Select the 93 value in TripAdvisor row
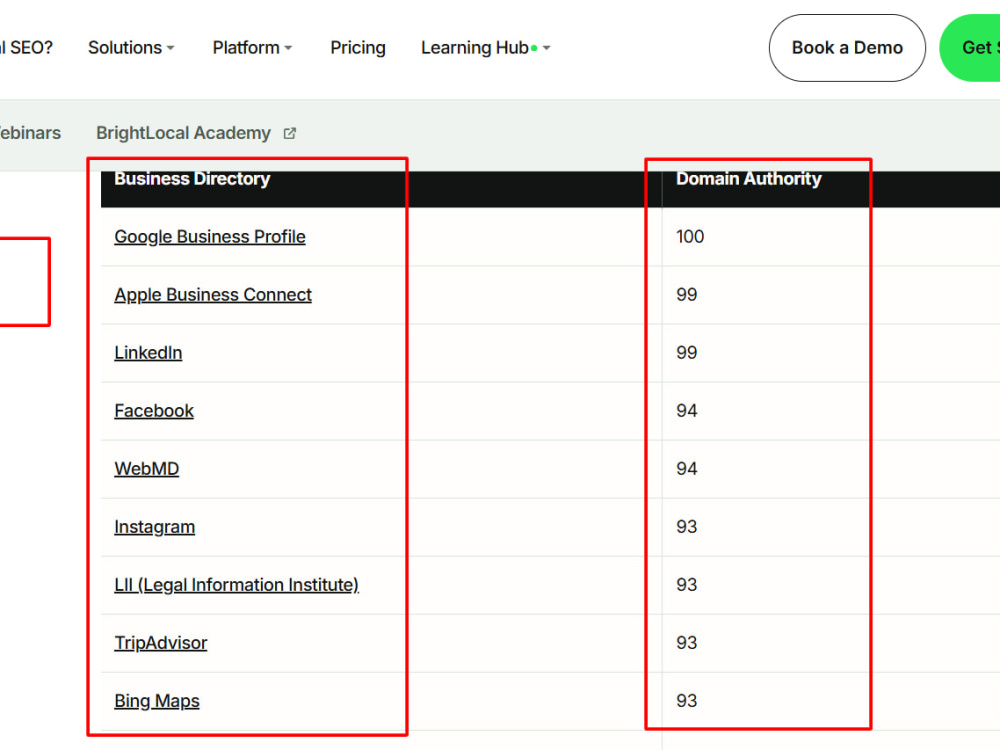The width and height of the screenshot is (1000, 750). [687, 643]
